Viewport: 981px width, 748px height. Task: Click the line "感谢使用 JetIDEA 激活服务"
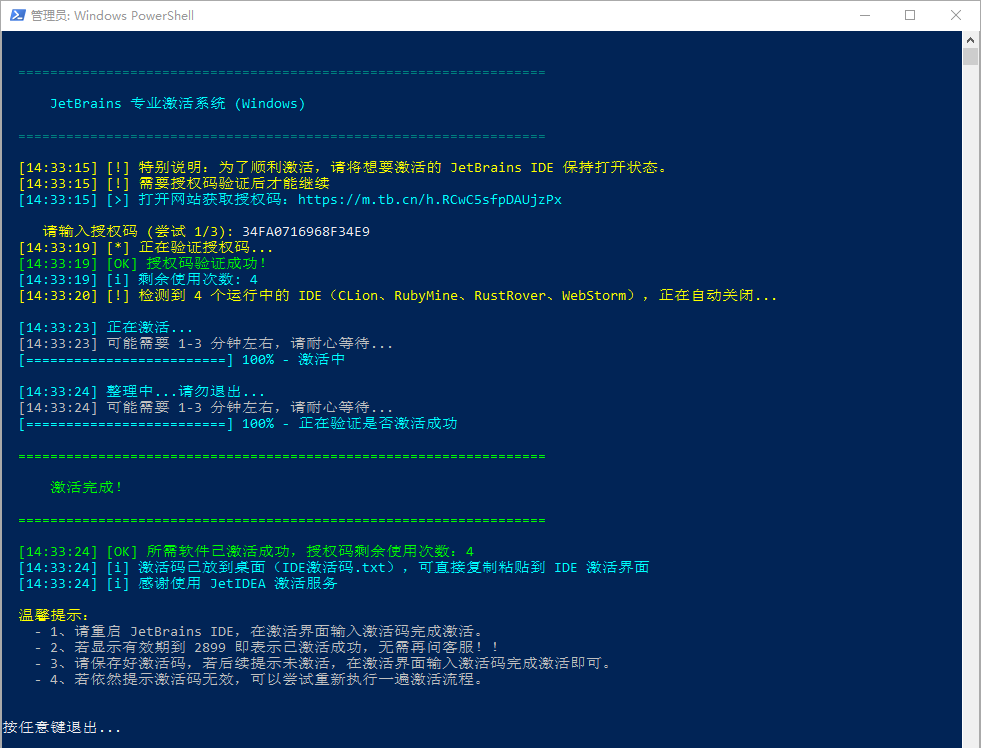coord(178,584)
